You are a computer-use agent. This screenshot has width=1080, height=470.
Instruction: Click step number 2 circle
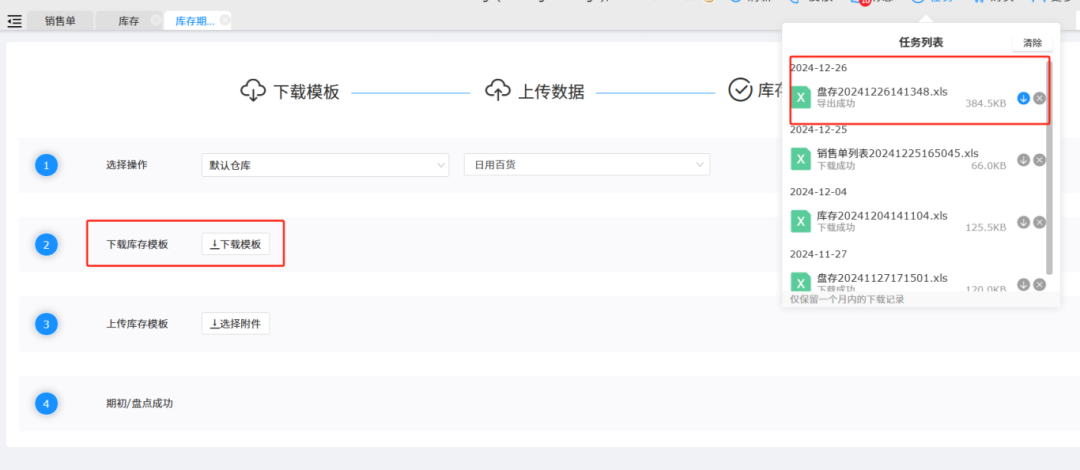point(46,245)
